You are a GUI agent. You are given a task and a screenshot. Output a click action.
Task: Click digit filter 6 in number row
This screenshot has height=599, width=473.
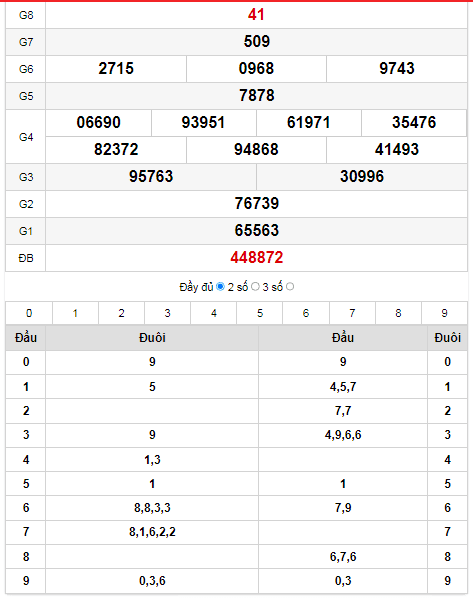point(306,313)
